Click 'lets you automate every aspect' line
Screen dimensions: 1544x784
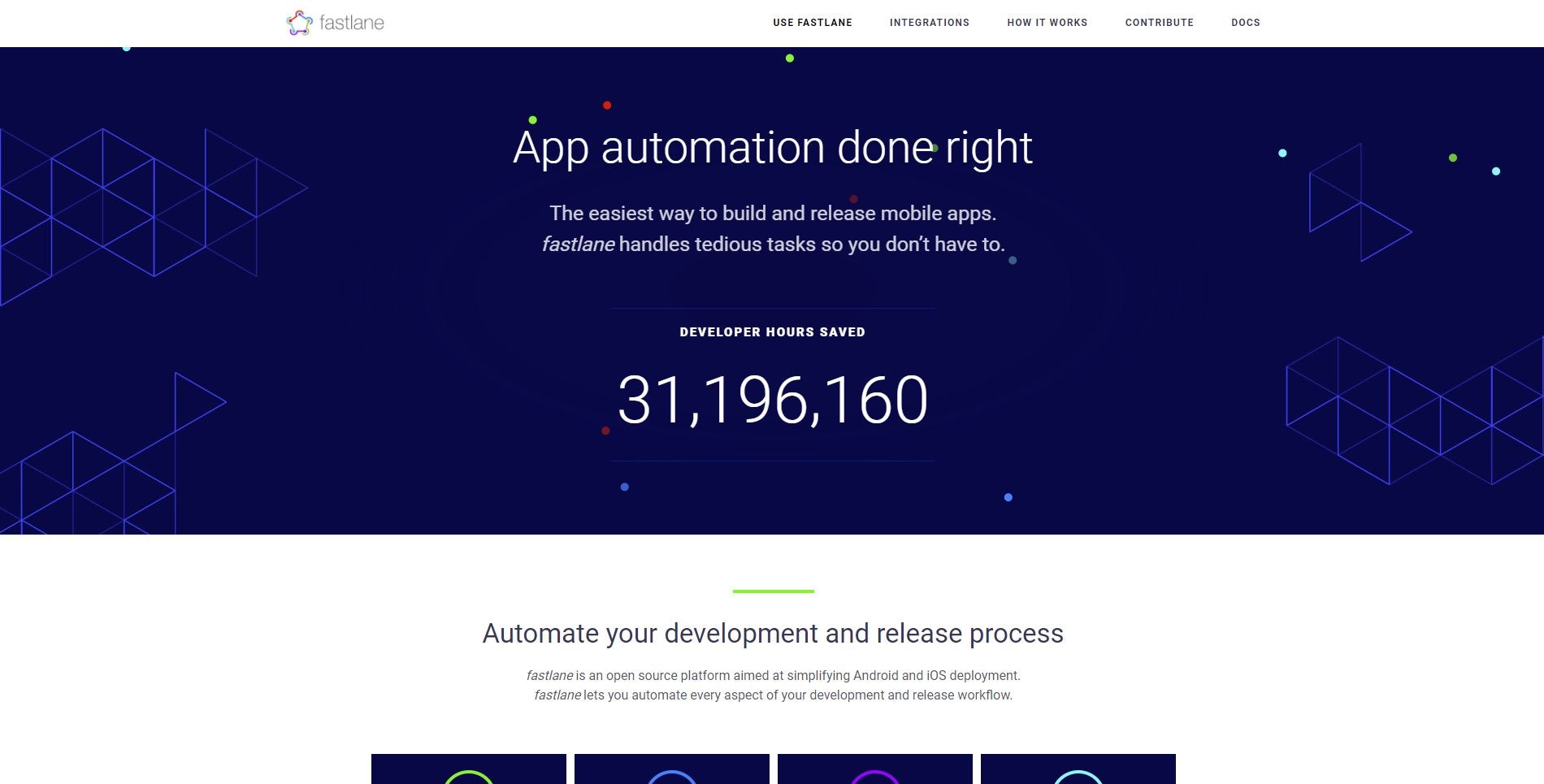click(x=773, y=695)
